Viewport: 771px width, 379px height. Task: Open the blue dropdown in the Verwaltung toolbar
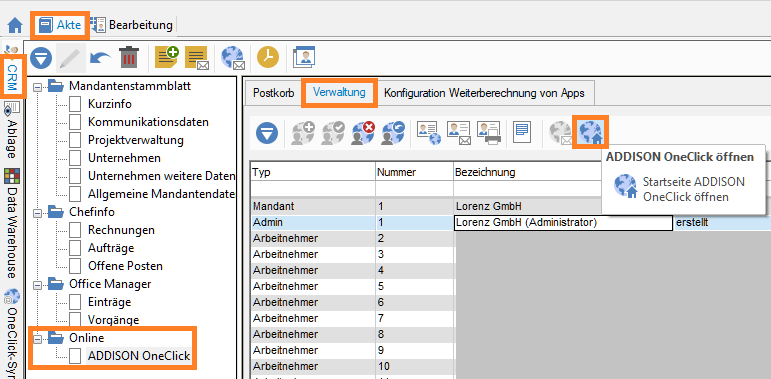pos(267,133)
